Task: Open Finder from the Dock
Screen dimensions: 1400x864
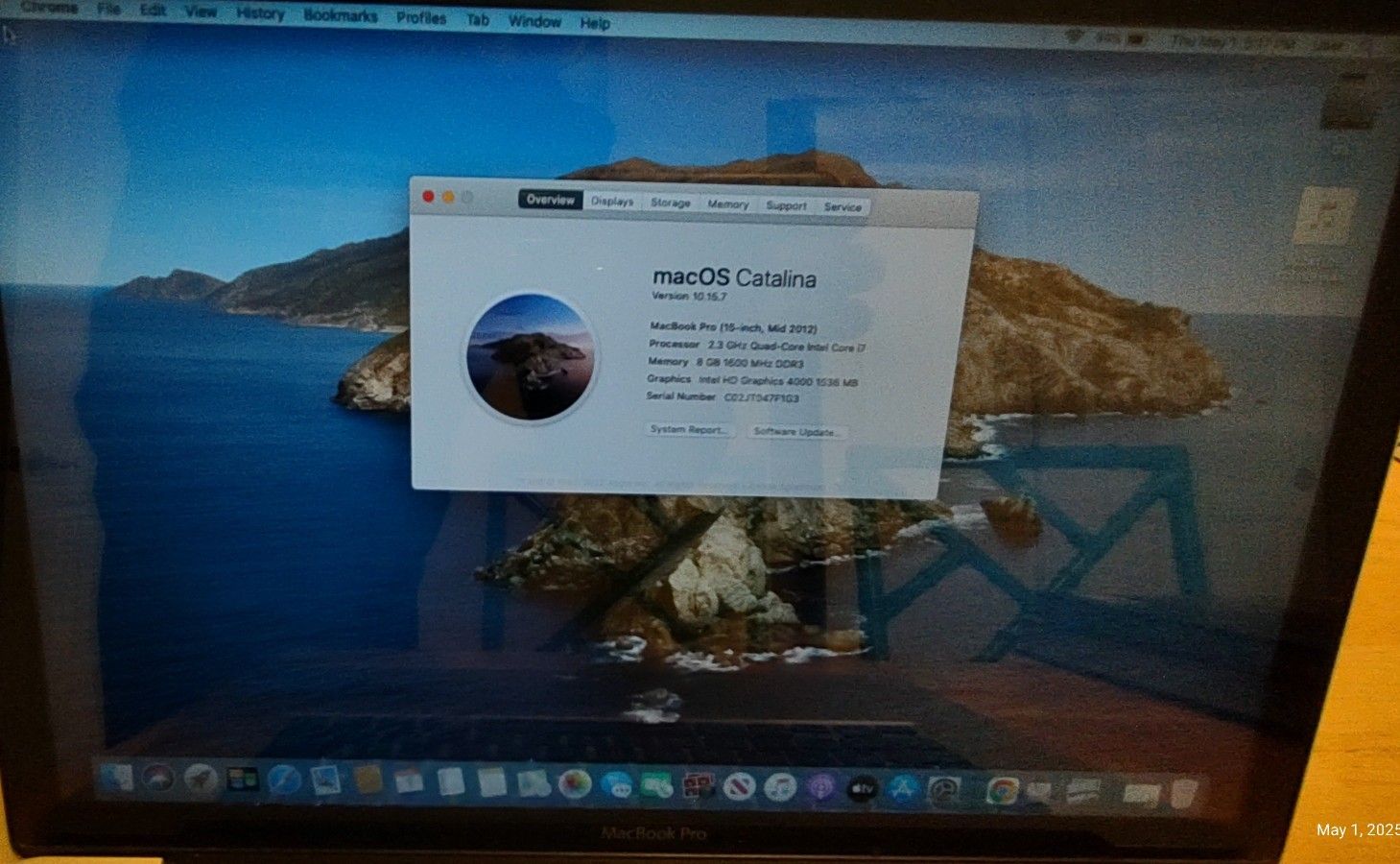Action: (x=117, y=778)
